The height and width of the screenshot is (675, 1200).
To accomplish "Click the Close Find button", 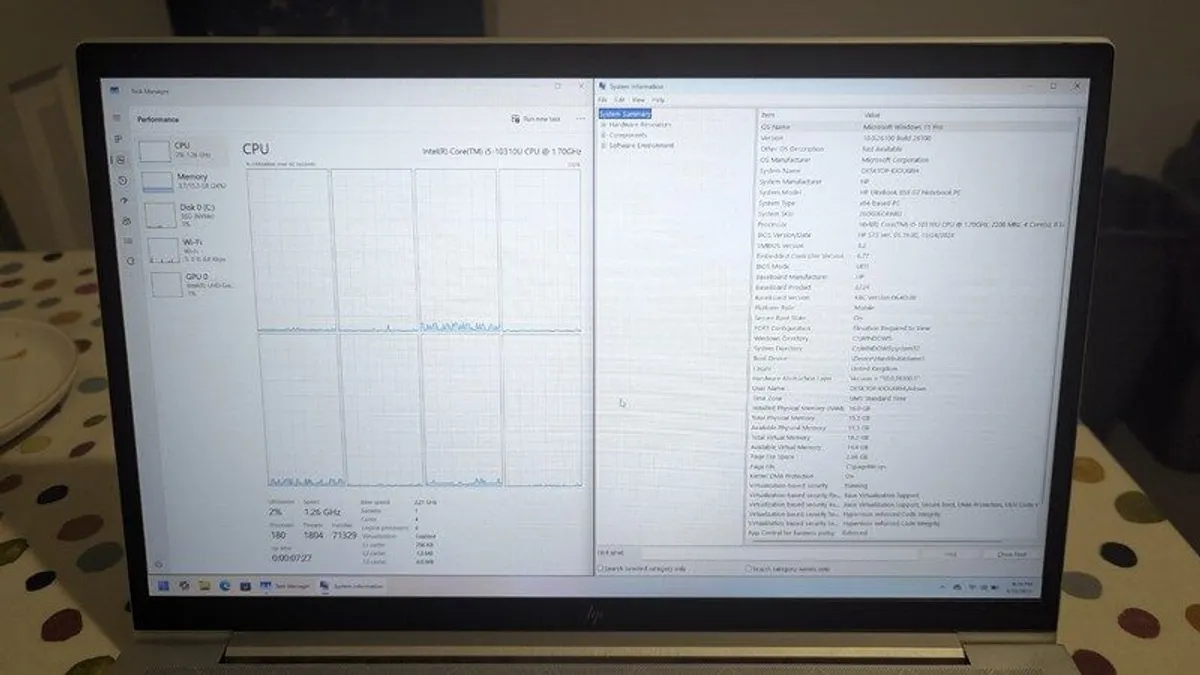I will point(1010,554).
